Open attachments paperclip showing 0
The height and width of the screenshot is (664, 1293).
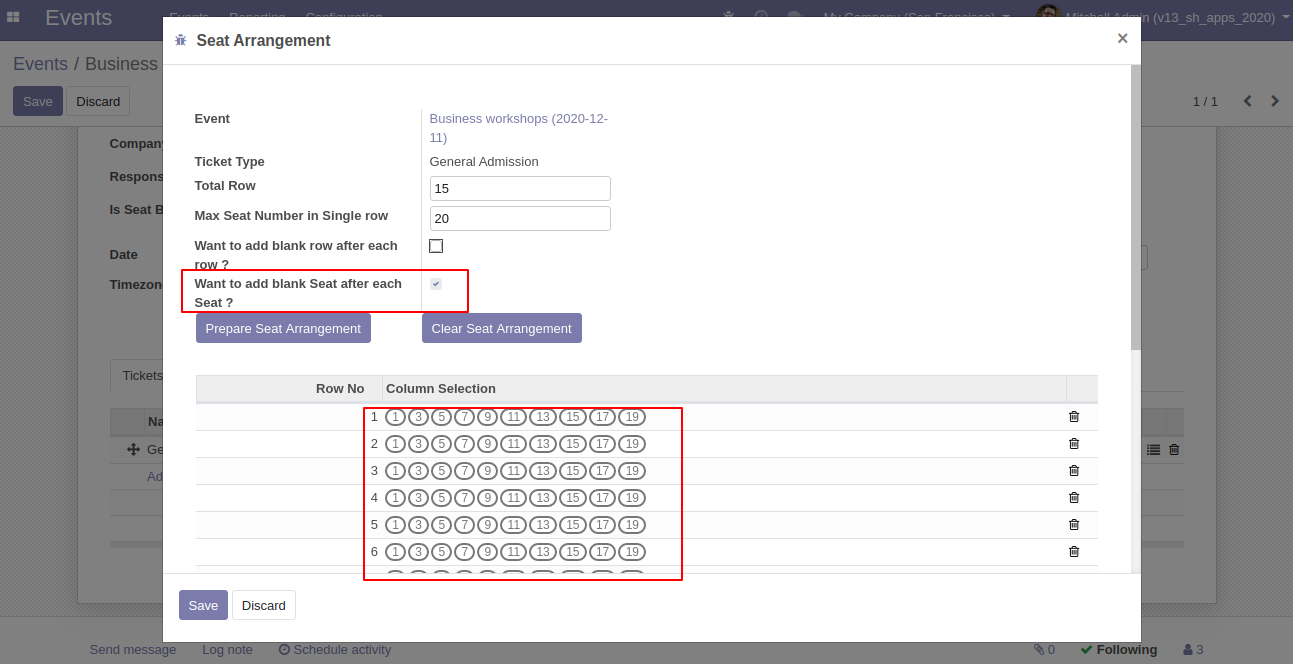1044,650
